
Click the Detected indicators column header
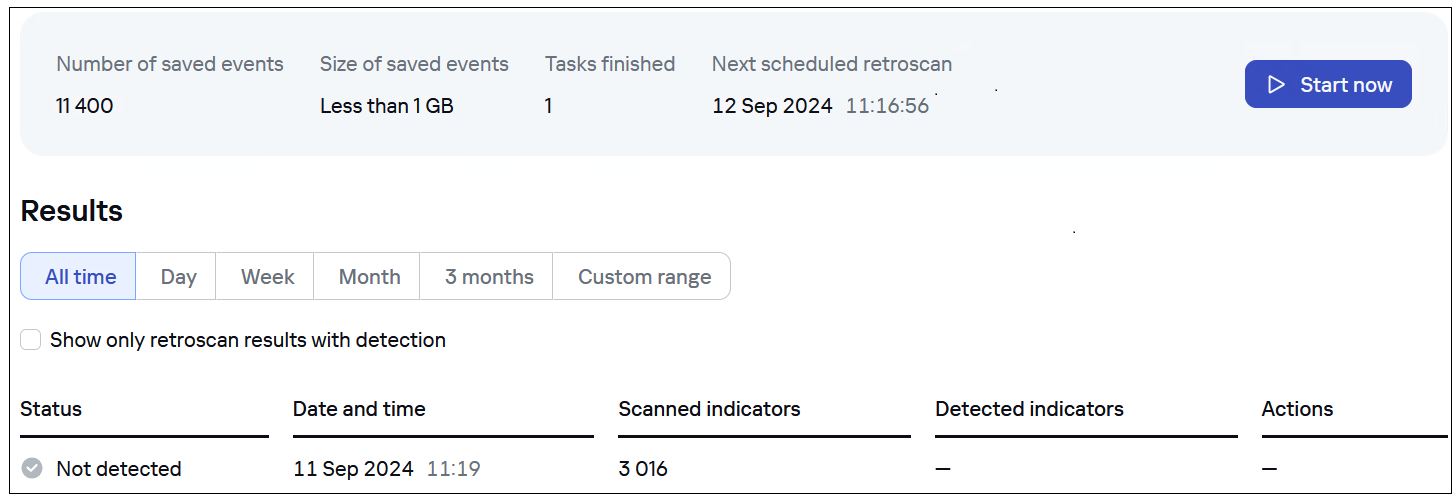1029,409
